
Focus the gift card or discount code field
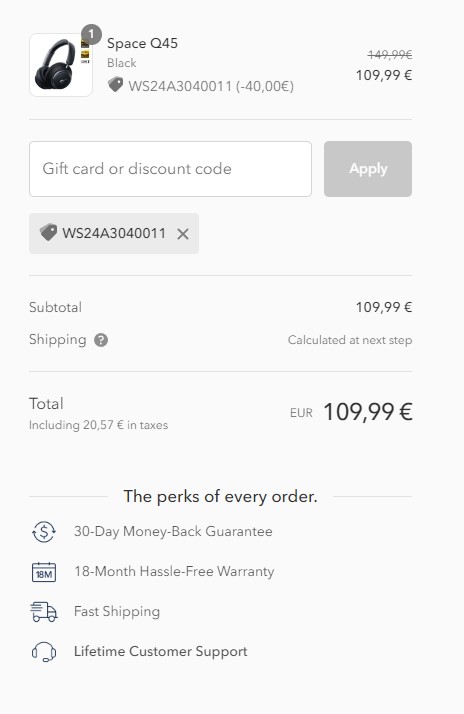(x=170, y=169)
